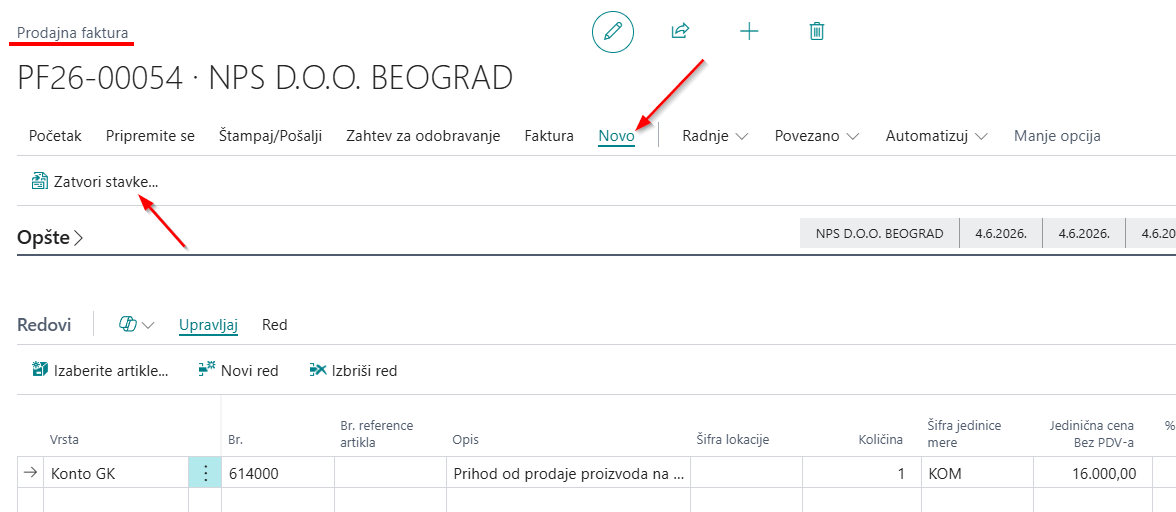The height and width of the screenshot is (512, 1176).
Task: Click the empty Šifra lokacije cell in the Konto GK row
Action: coord(746,473)
